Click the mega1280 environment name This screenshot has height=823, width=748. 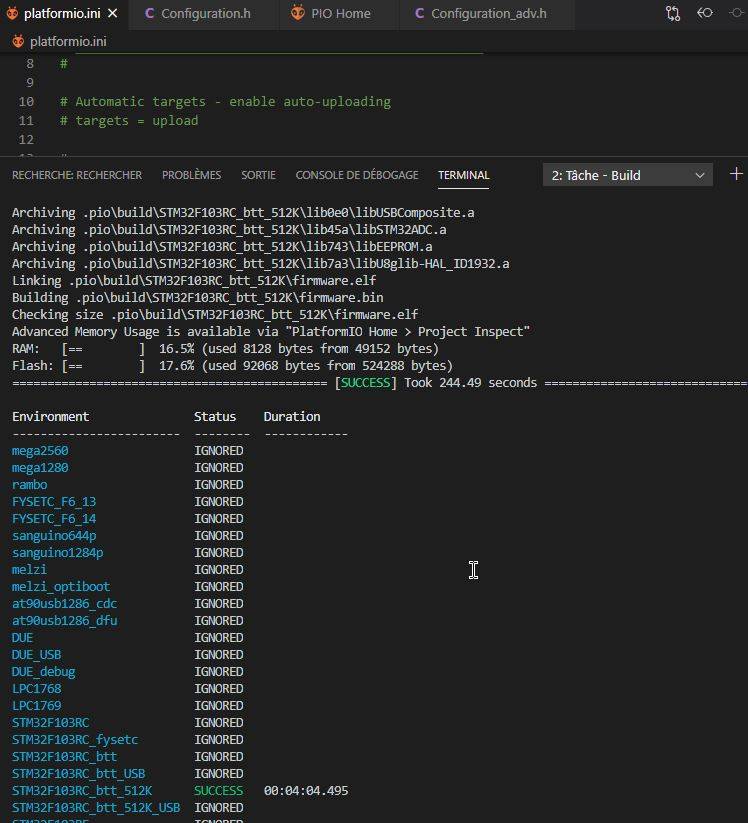click(x=40, y=468)
